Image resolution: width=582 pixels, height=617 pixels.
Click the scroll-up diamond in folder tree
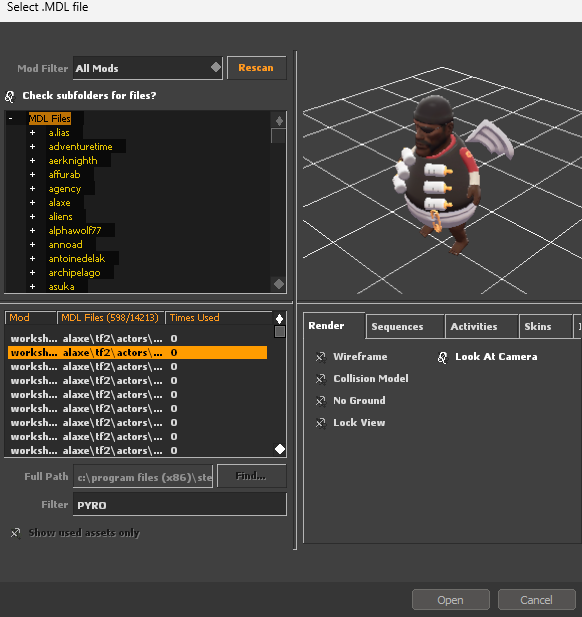(279, 121)
